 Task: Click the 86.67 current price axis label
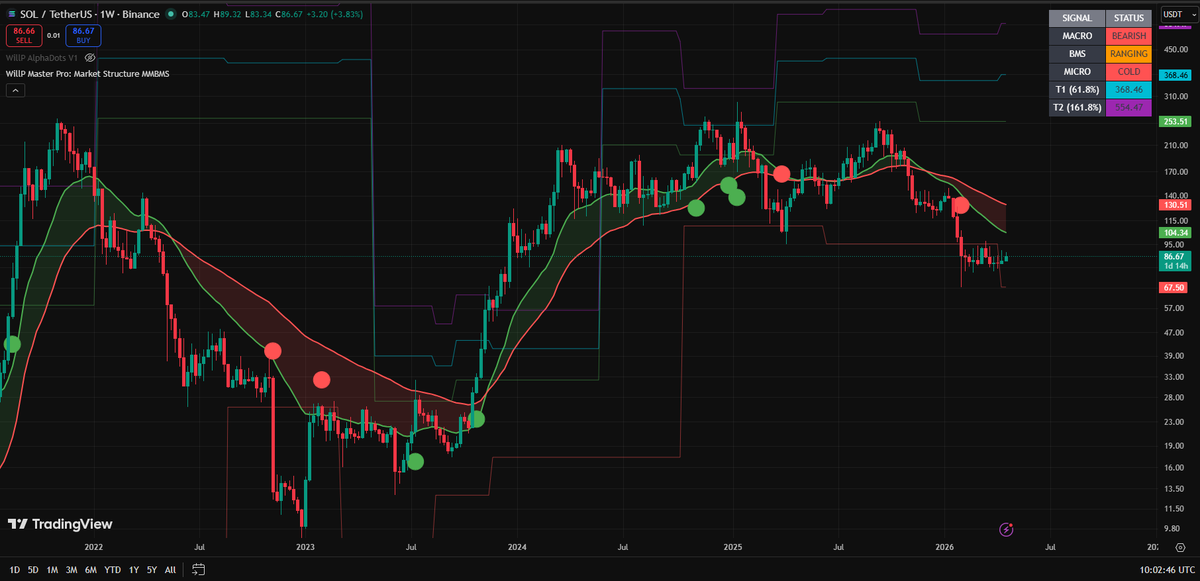click(1174, 261)
